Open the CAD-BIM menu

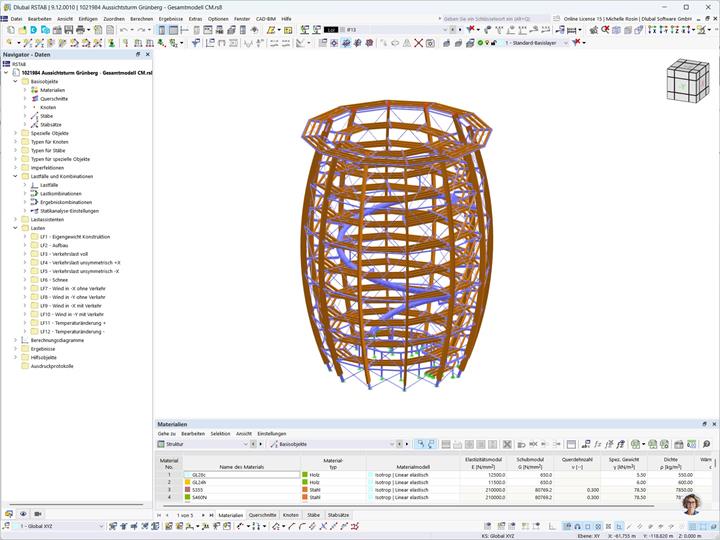click(266, 19)
